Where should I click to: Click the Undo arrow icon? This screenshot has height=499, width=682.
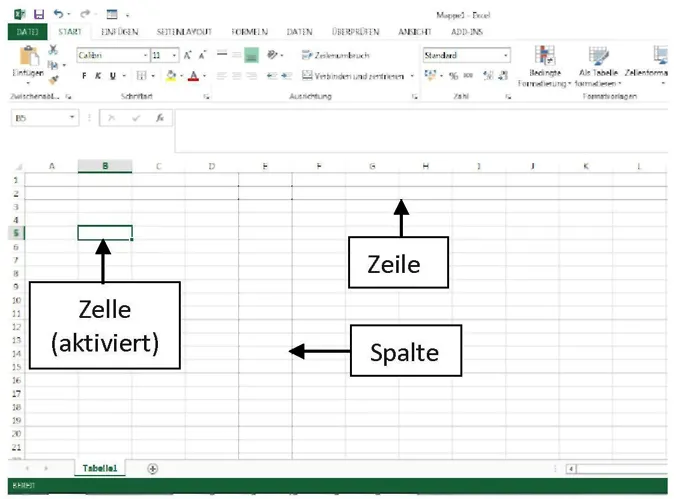point(58,15)
